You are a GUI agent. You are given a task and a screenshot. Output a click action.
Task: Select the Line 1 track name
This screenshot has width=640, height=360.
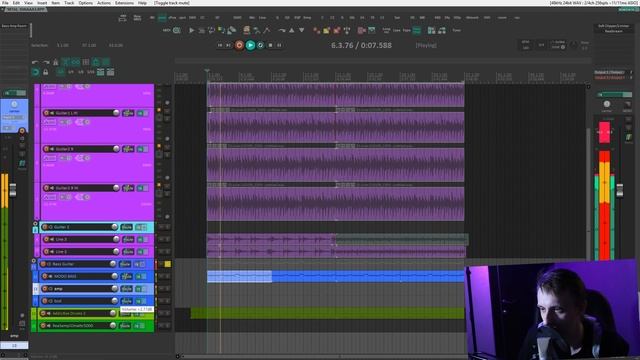click(62, 251)
